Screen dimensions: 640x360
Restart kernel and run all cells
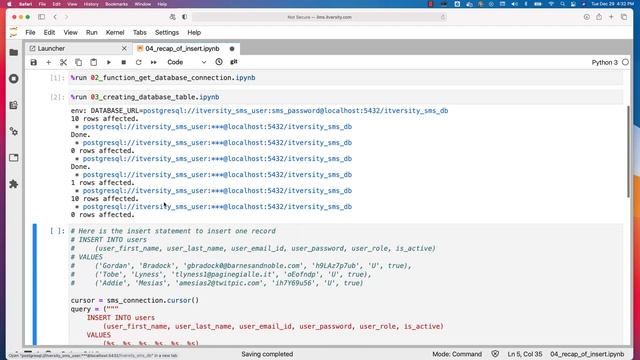pyautogui.click(x=153, y=62)
